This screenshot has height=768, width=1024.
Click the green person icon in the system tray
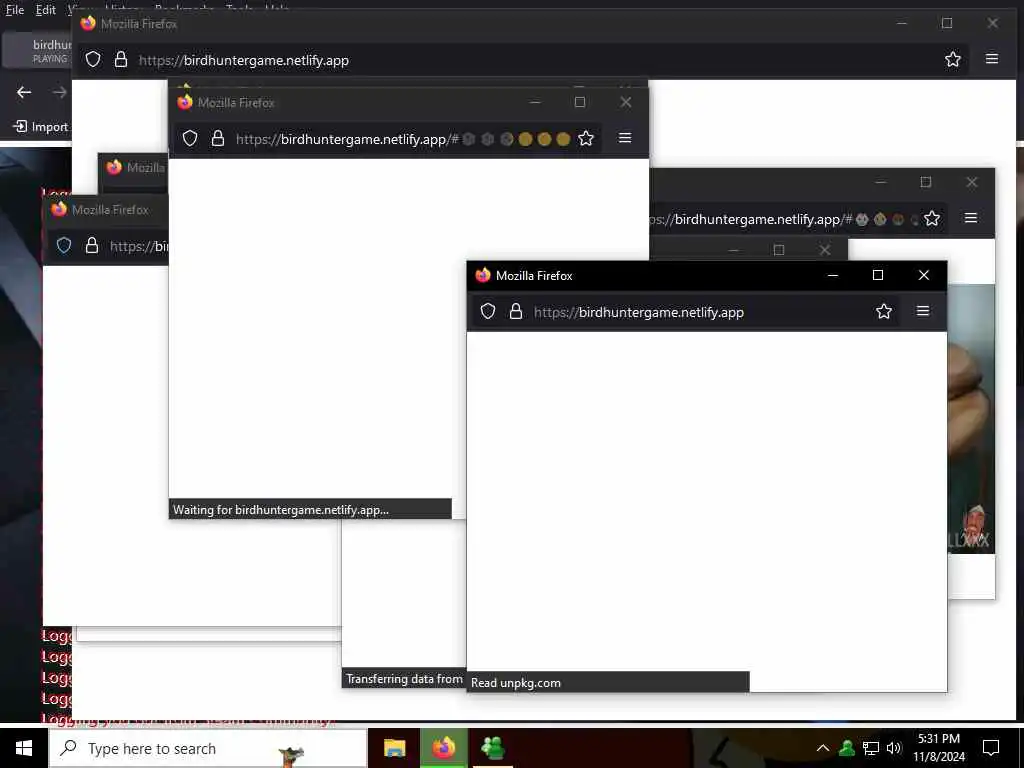847,748
